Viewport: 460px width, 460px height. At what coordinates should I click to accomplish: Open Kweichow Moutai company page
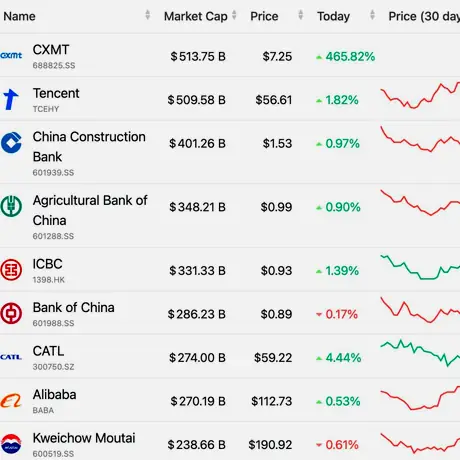[x=84, y=438]
